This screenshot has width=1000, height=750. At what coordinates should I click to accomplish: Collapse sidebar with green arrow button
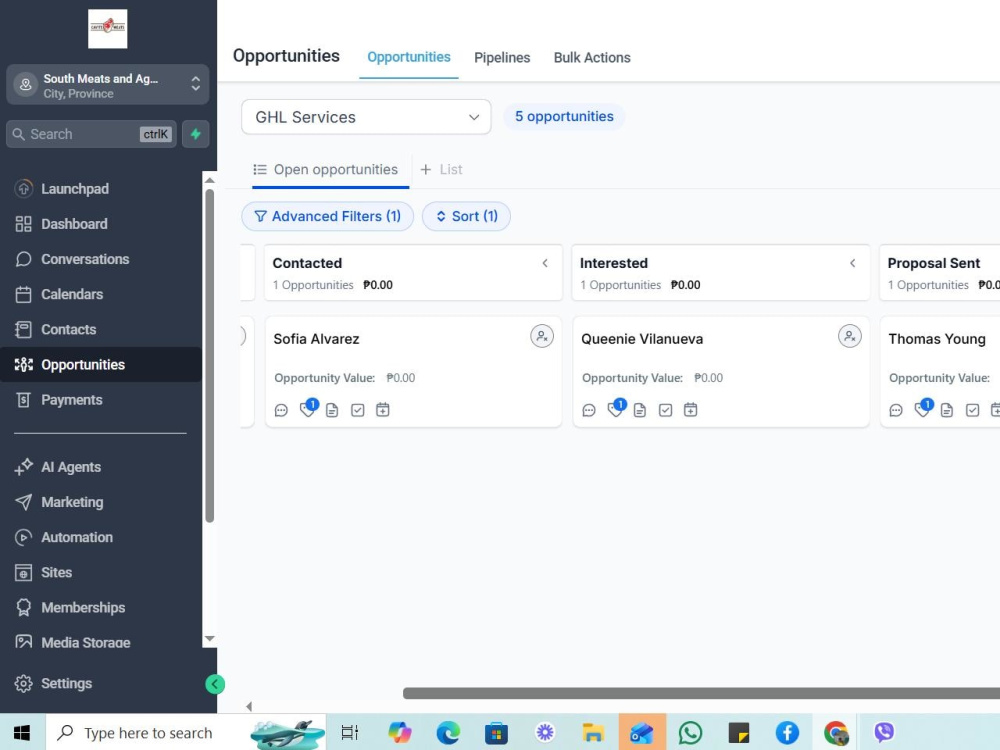click(215, 684)
